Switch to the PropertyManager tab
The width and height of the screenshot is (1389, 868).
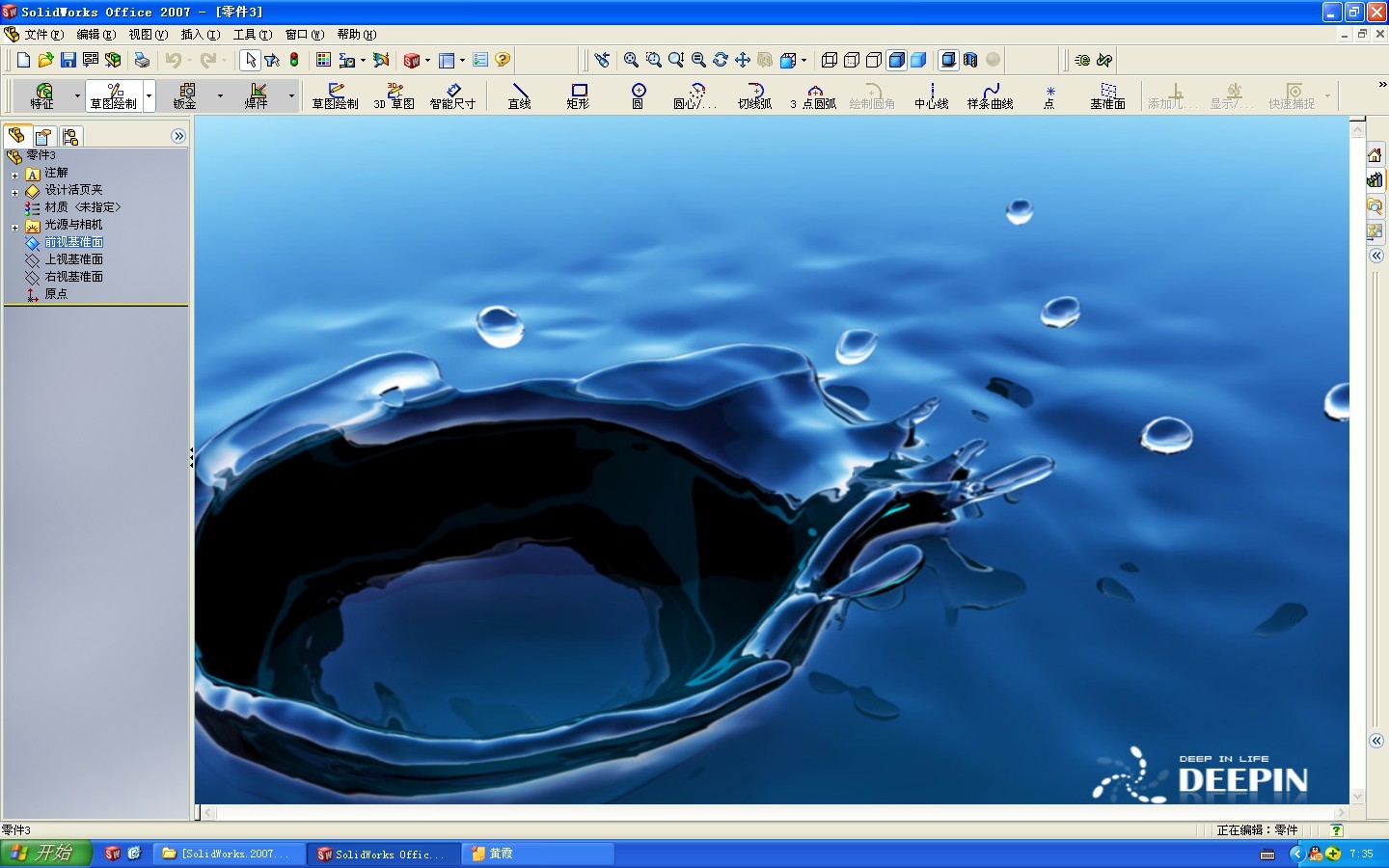pyautogui.click(x=43, y=136)
